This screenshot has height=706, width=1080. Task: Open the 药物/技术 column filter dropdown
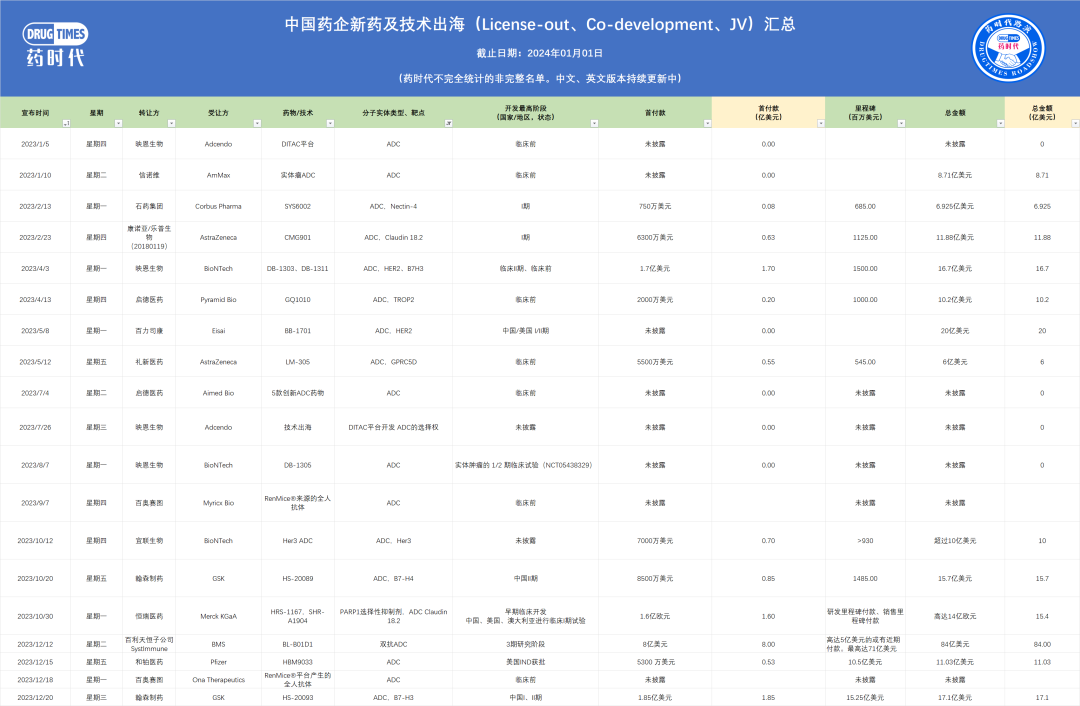click(x=330, y=123)
